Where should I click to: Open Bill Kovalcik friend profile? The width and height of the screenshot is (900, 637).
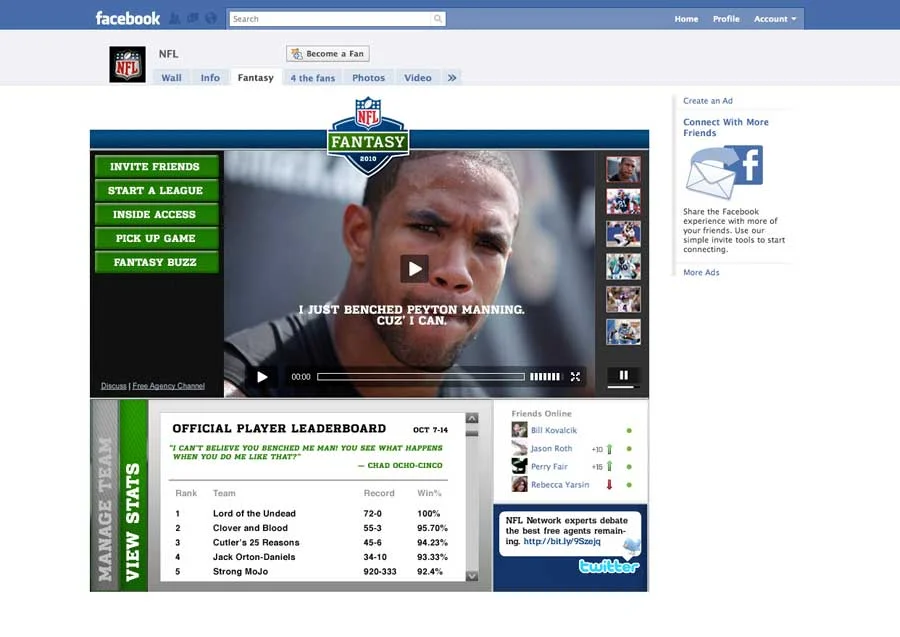coord(553,430)
